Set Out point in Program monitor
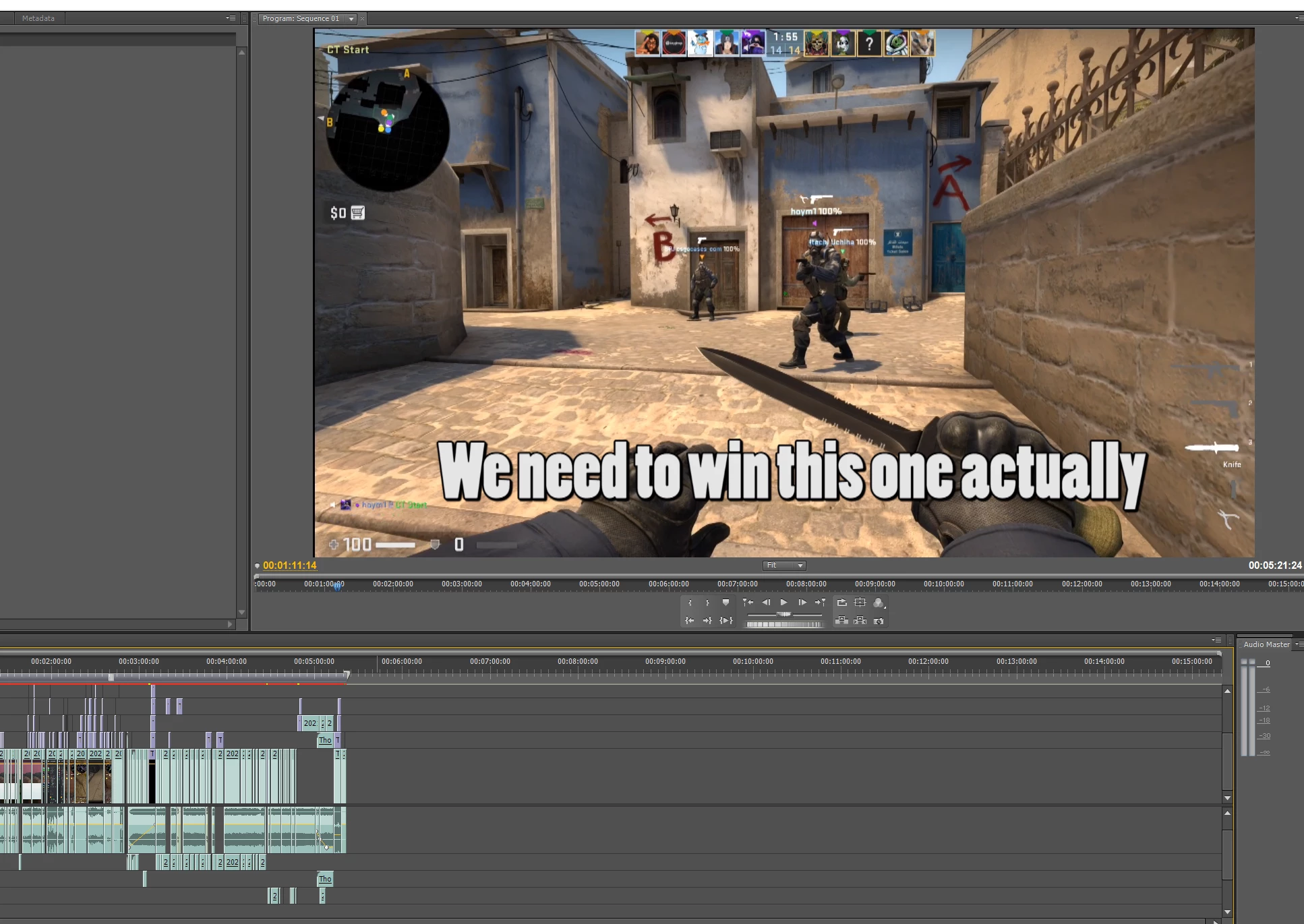 tap(707, 603)
